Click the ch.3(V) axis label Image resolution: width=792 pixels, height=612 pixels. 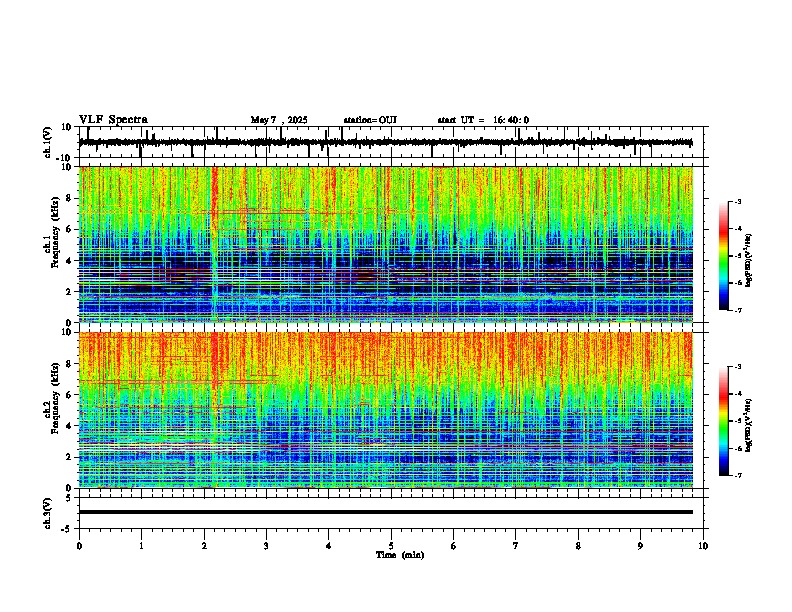tap(48, 513)
